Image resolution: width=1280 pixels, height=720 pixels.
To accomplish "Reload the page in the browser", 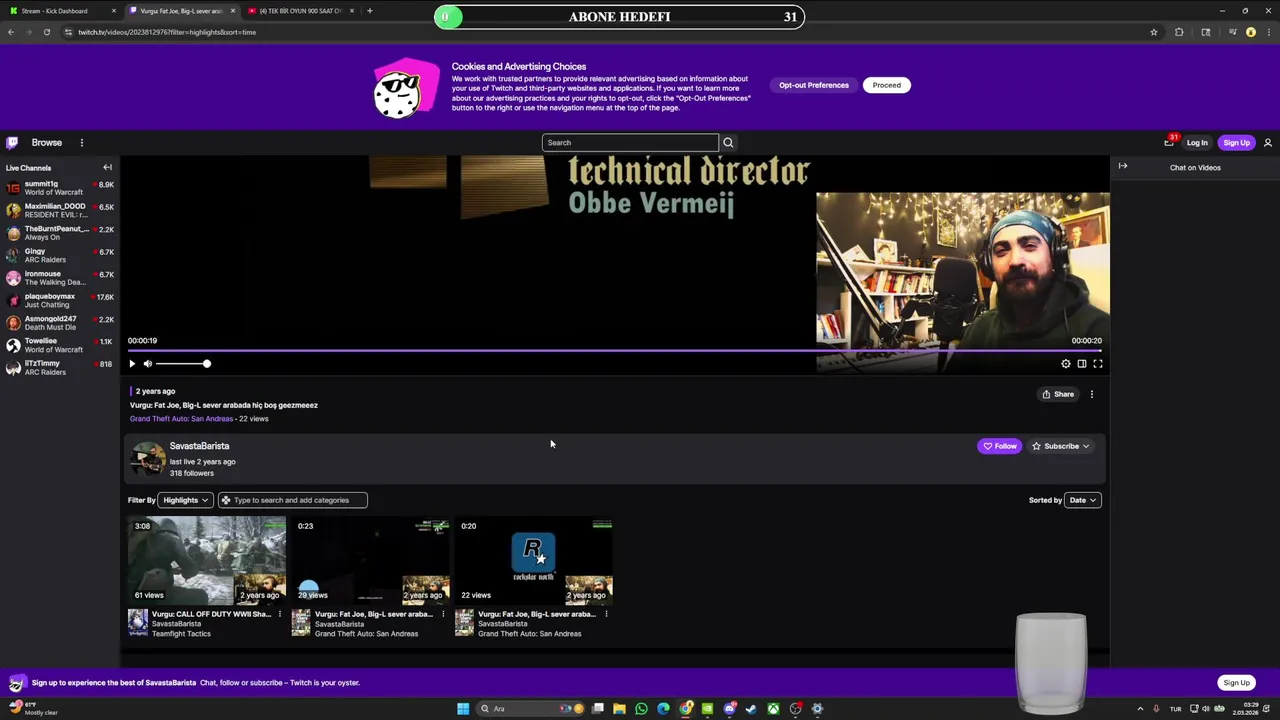I will tap(46, 32).
